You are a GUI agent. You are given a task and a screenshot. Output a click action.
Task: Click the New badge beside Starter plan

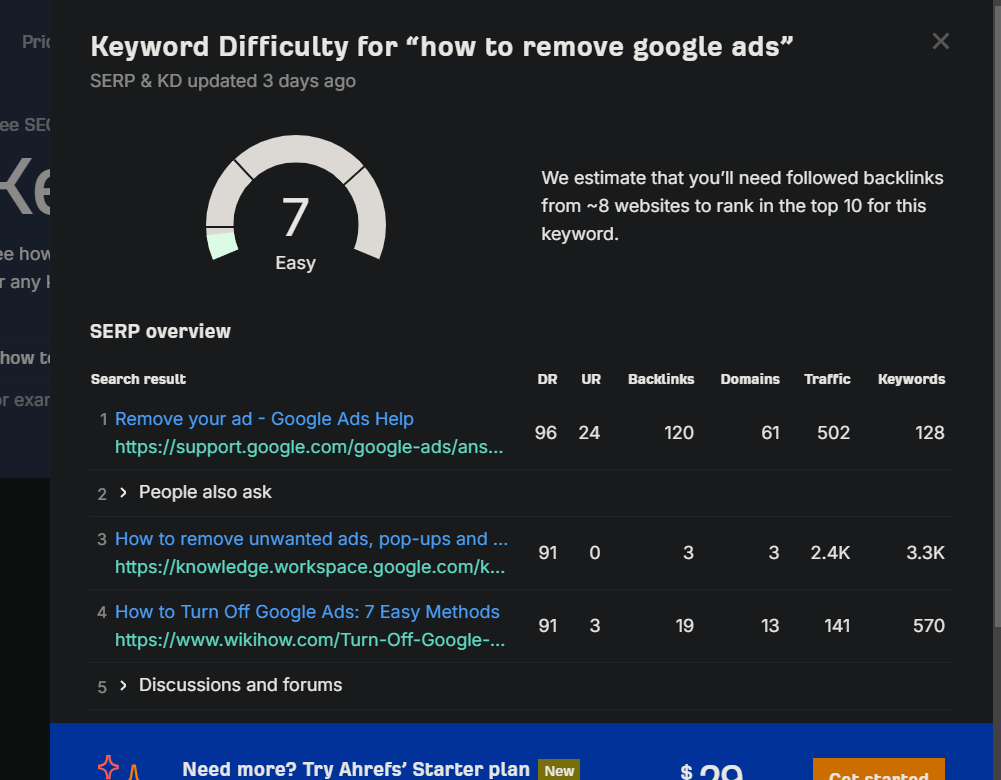[559, 770]
